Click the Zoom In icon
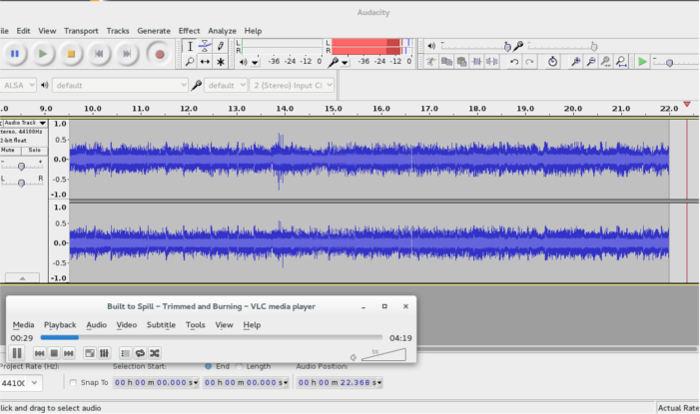The width and height of the screenshot is (700, 414). click(575, 62)
